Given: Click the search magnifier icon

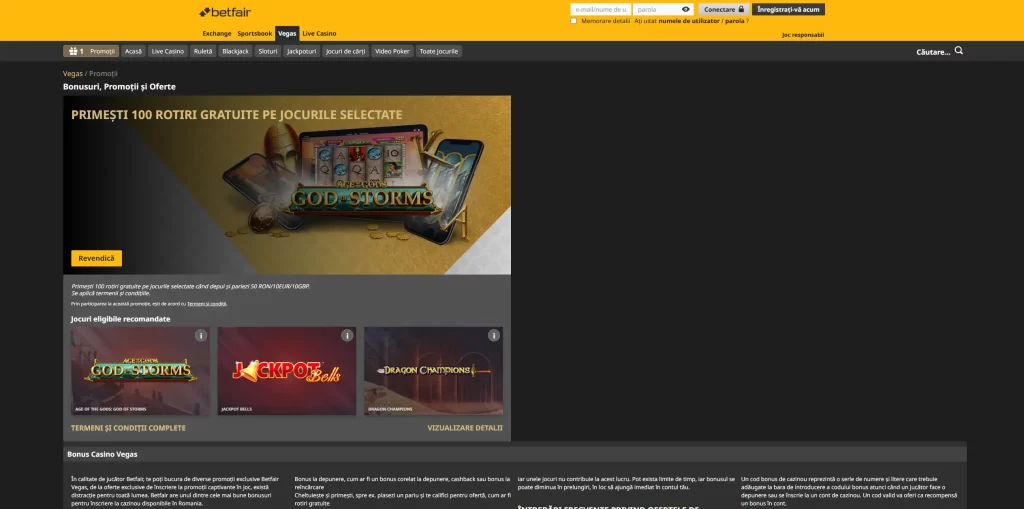Looking at the screenshot, I should (x=959, y=50).
